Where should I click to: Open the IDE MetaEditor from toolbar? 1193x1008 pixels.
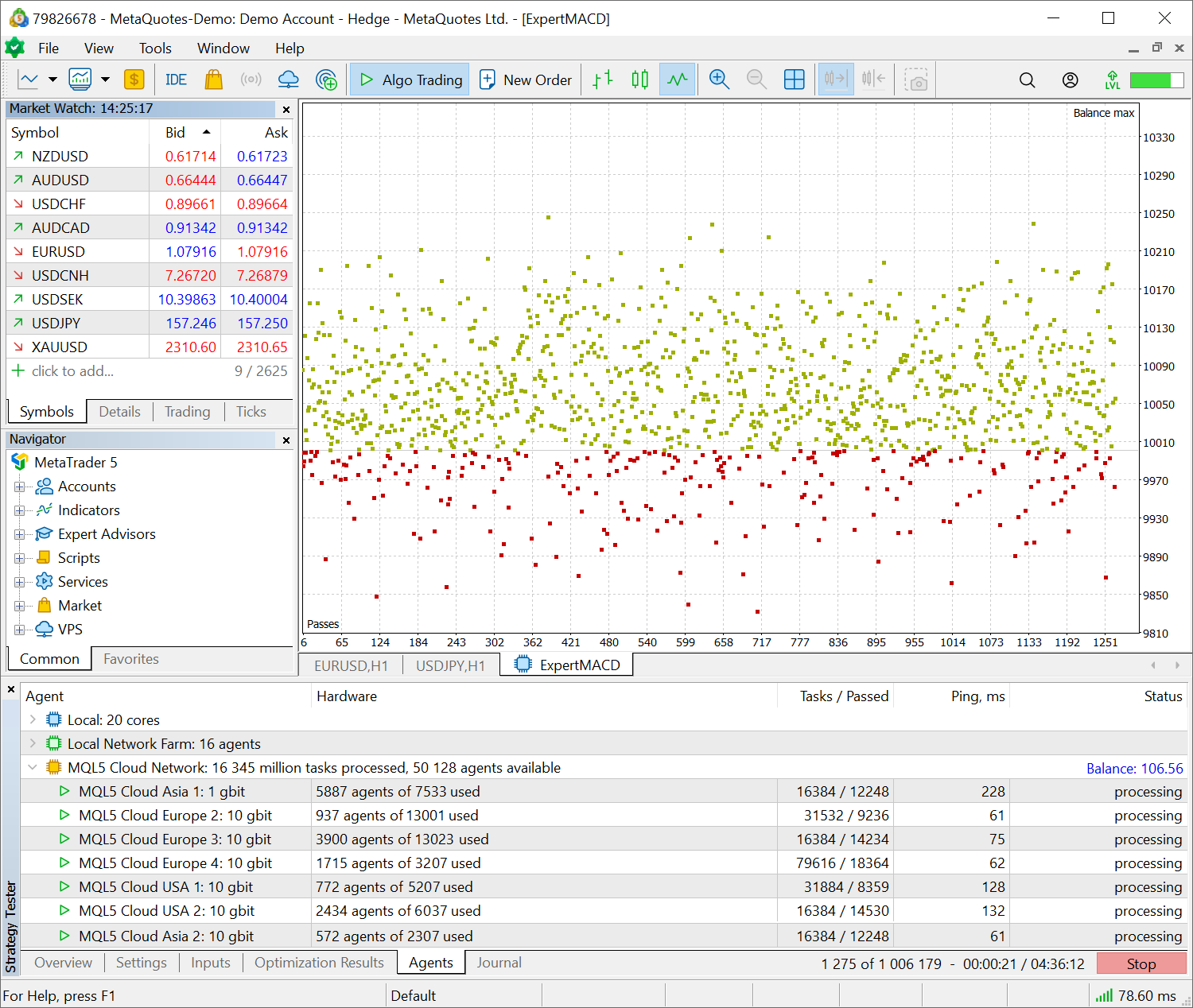coord(176,79)
